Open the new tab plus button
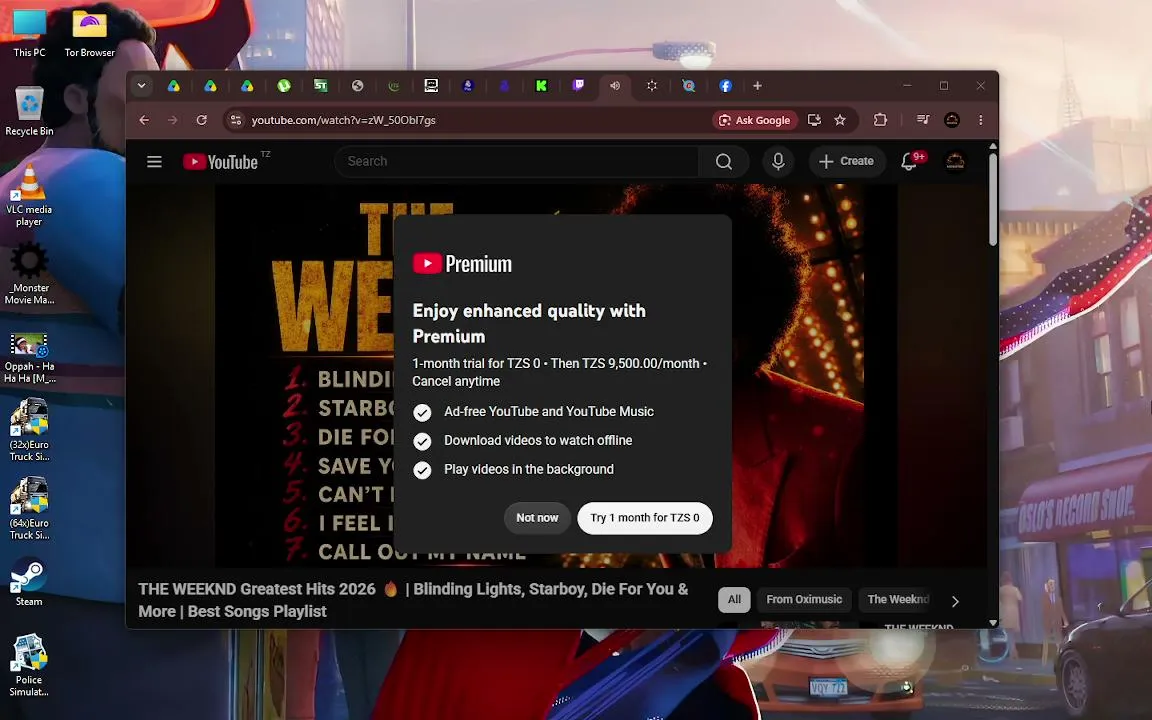The width and height of the screenshot is (1152, 720). tap(757, 86)
